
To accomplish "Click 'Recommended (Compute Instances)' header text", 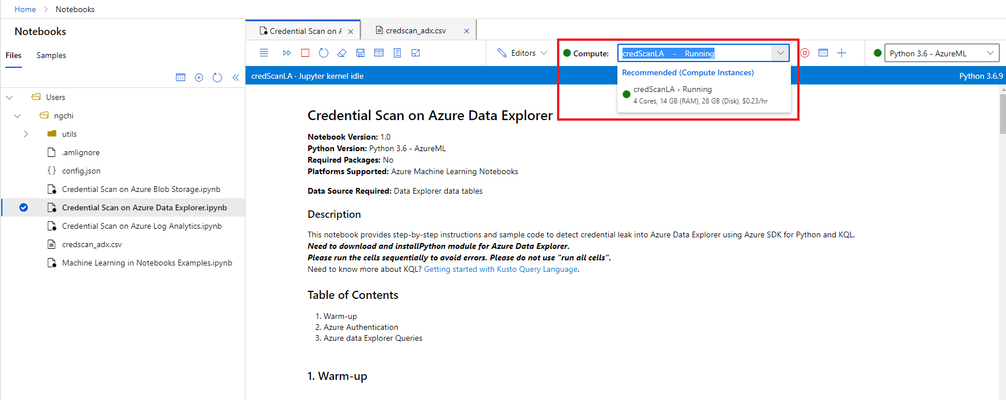I will click(688, 73).
